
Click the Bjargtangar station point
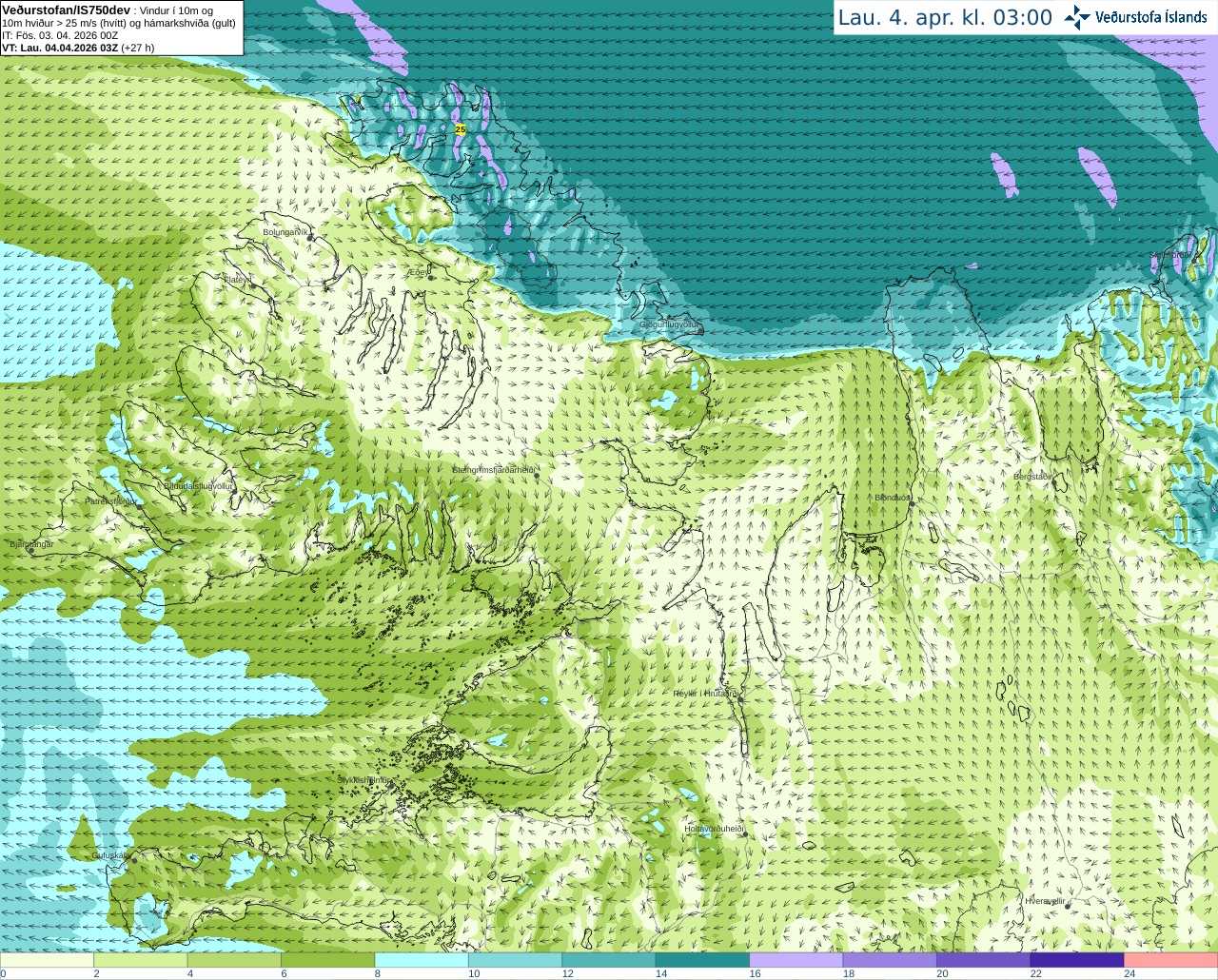point(30,551)
